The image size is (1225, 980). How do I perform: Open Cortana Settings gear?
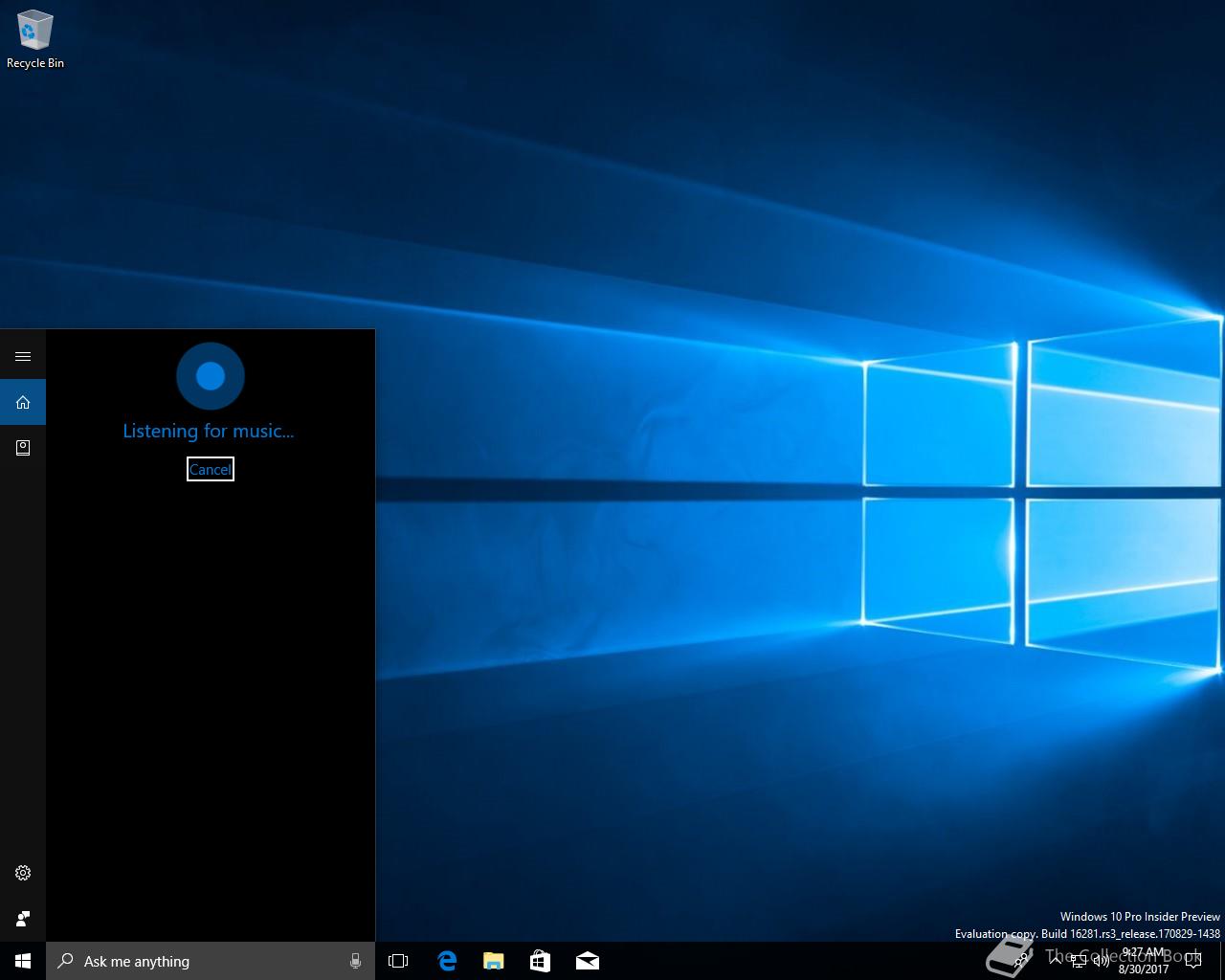click(x=23, y=873)
